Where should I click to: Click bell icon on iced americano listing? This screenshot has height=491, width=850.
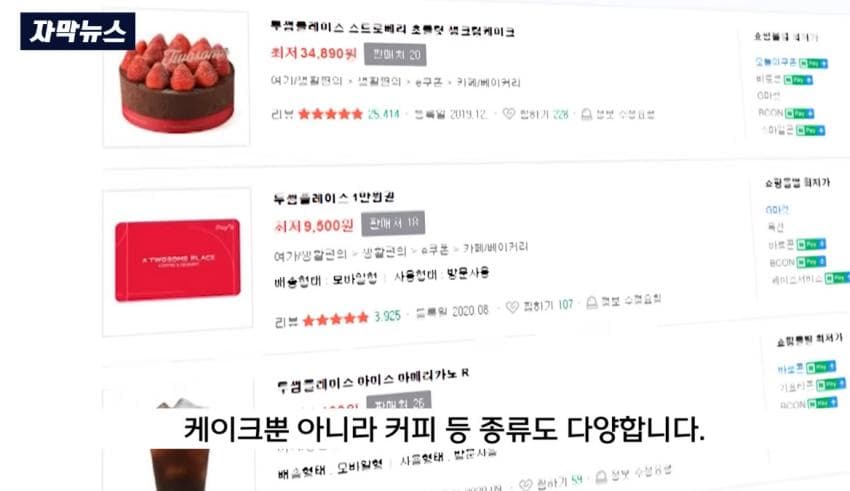click(601, 477)
